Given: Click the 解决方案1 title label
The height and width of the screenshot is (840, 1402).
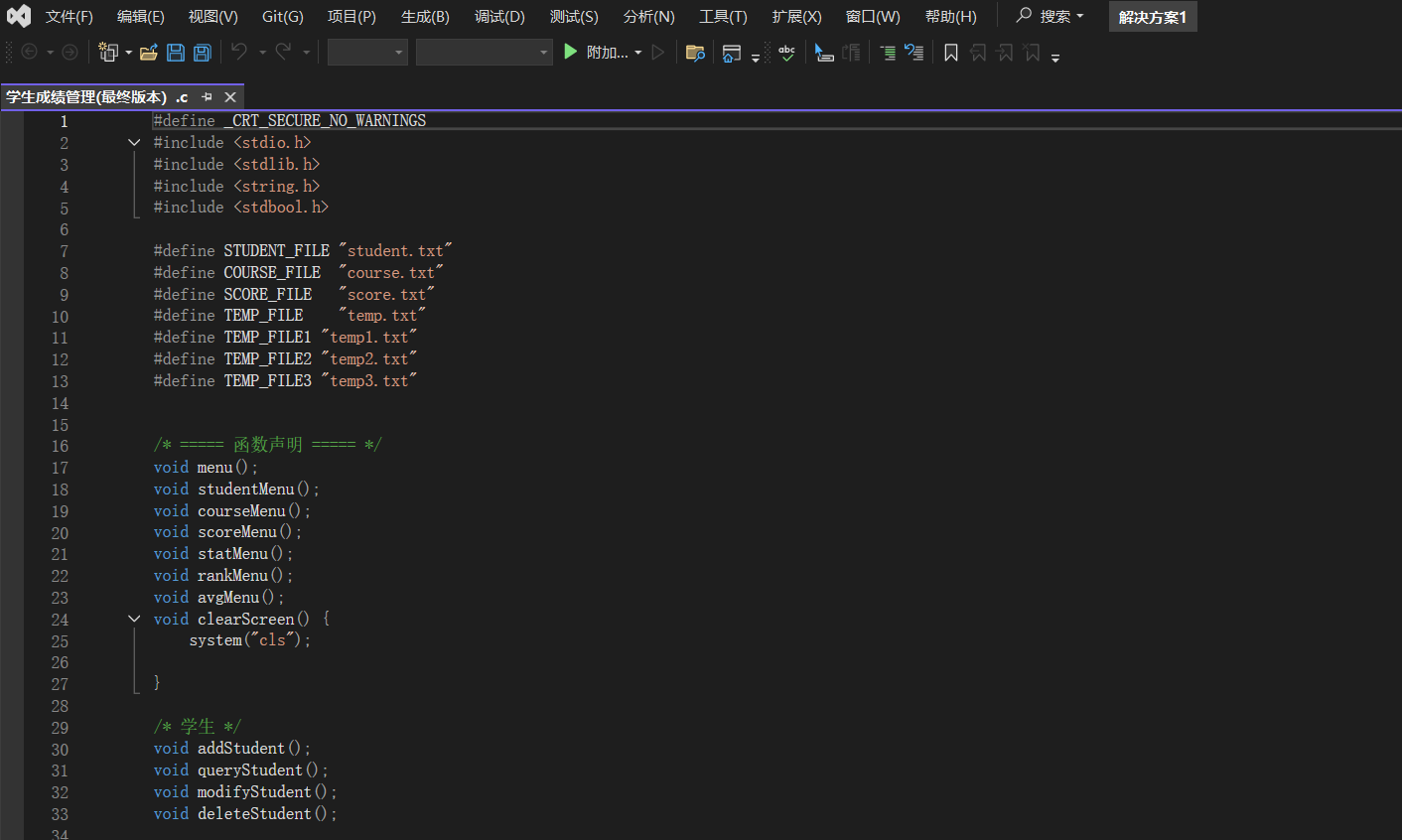Looking at the screenshot, I should tap(1153, 17).
